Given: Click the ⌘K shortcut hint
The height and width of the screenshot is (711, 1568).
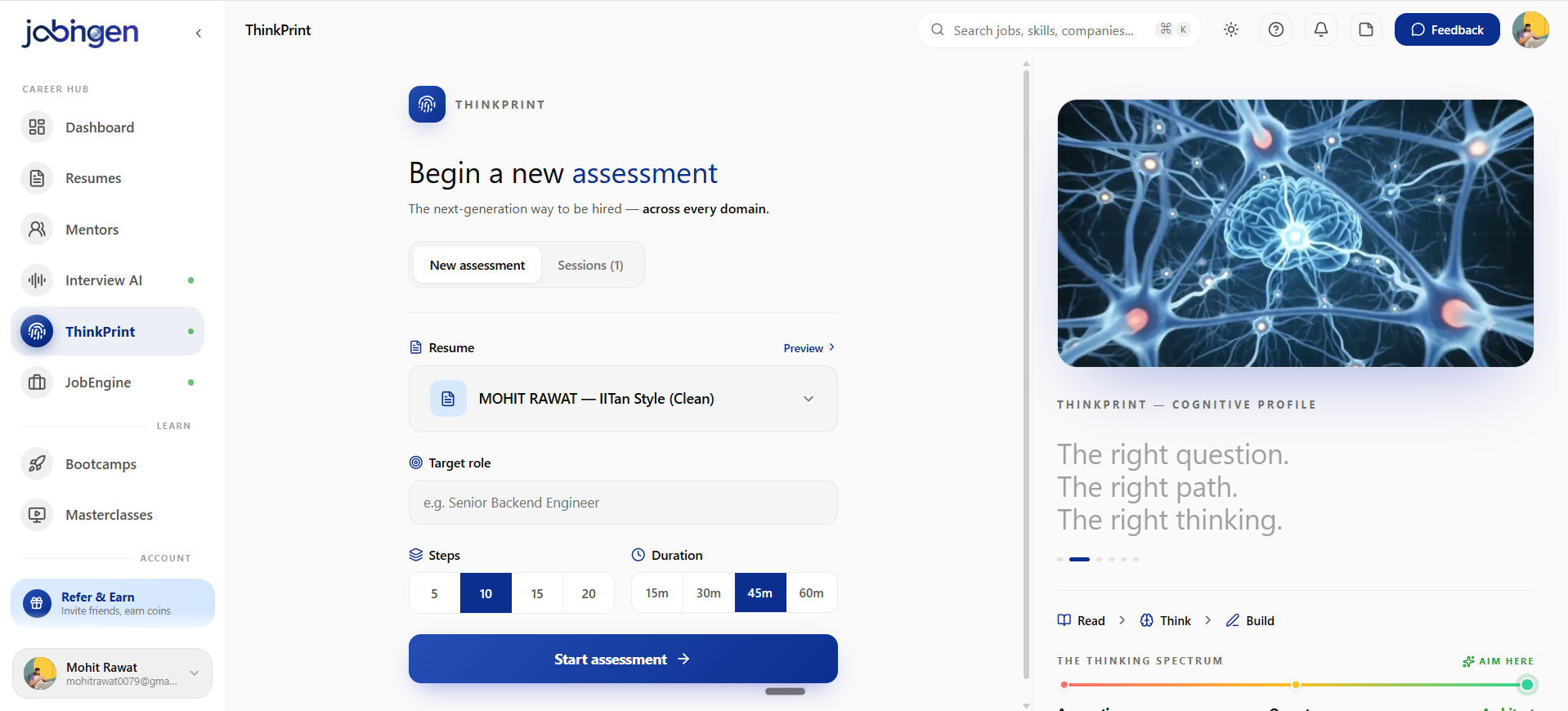Looking at the screenshot, I should pos(1174,29).
